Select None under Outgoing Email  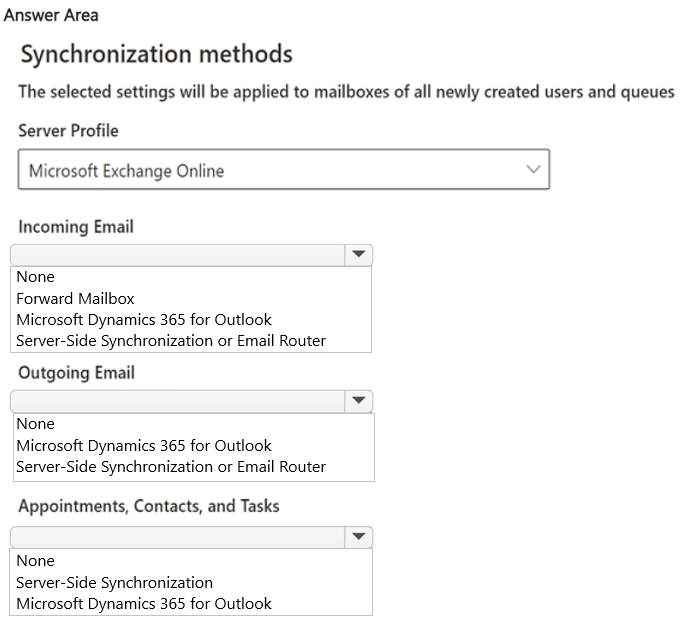pos(35,423)
